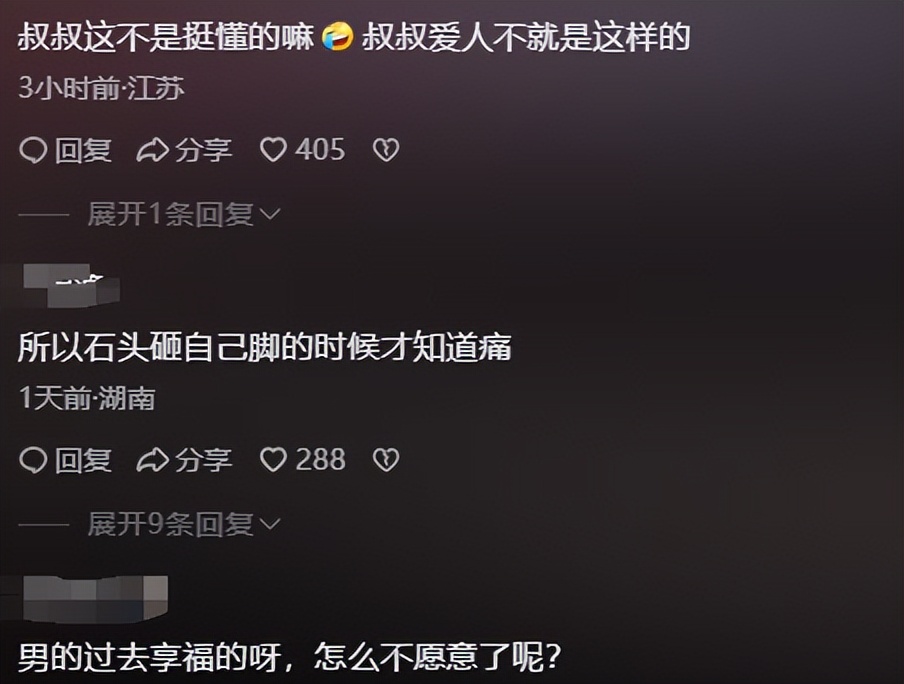Dislike the Jiangsu comment with broken heart
The height and width of the screenshot is (684, 904).
[x=386, y=151]
